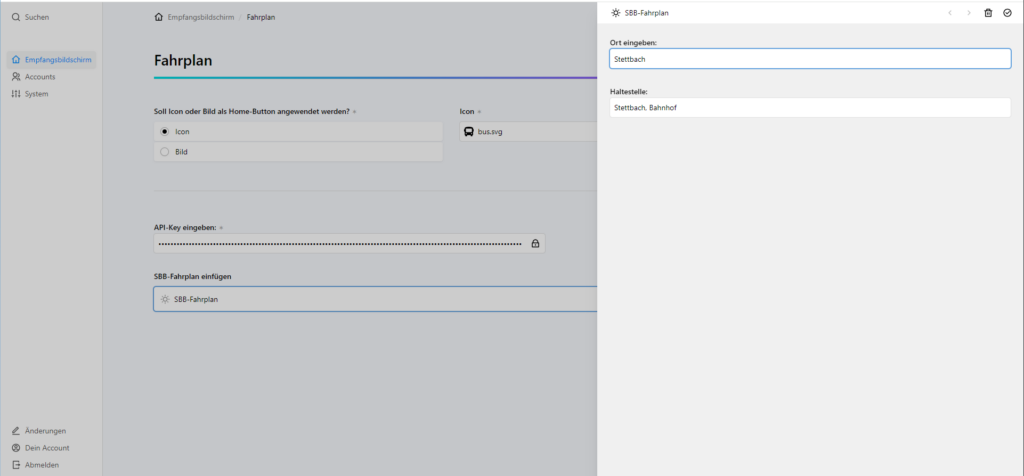Viewport: 1024px width, 476px height.
Task: Click the SBB-Fahrplan panel title
Action: 647,12
